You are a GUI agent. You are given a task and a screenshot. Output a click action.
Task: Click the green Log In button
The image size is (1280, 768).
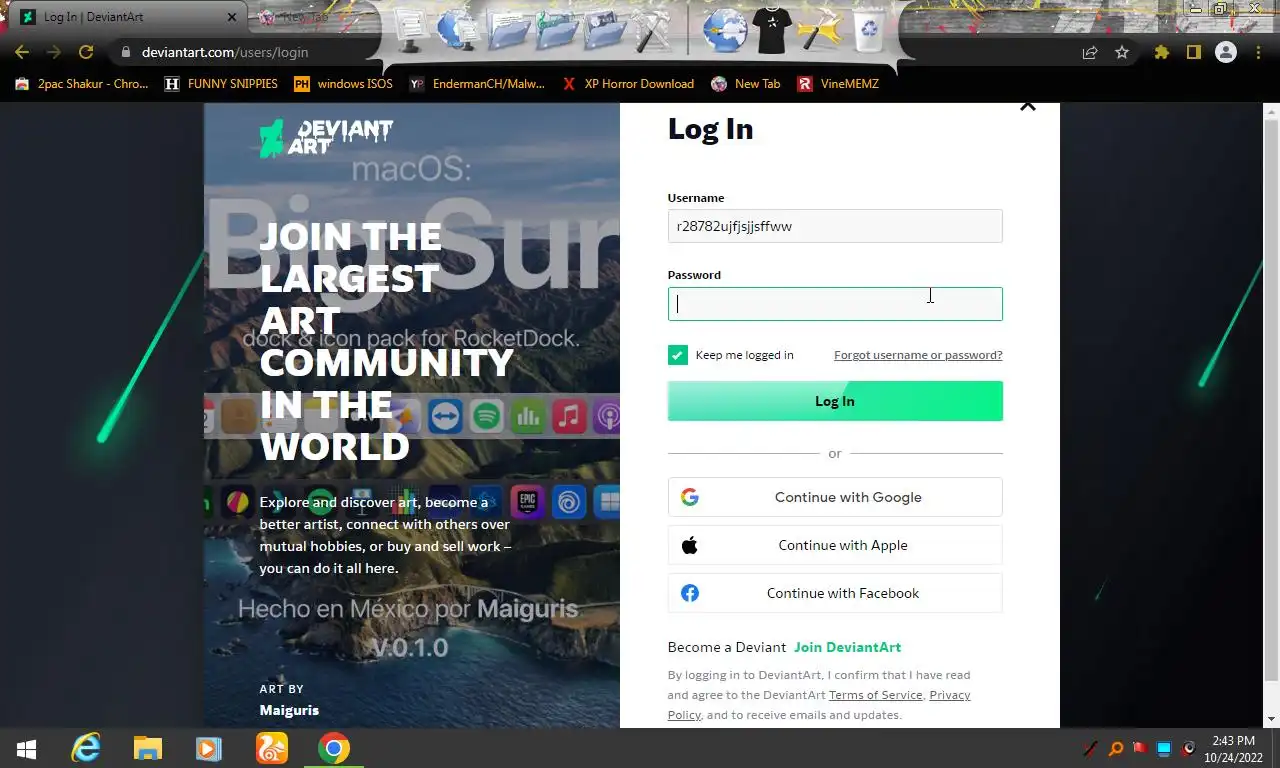(835, 401)
